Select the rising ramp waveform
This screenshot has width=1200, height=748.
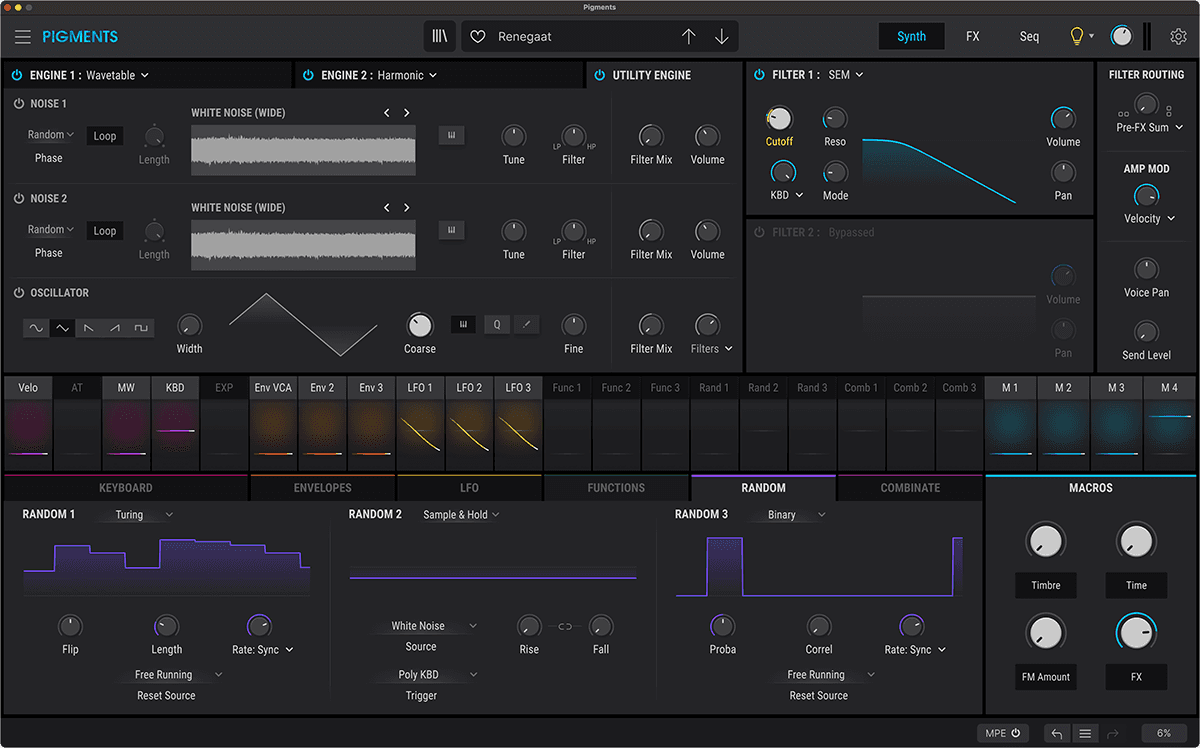115,327
